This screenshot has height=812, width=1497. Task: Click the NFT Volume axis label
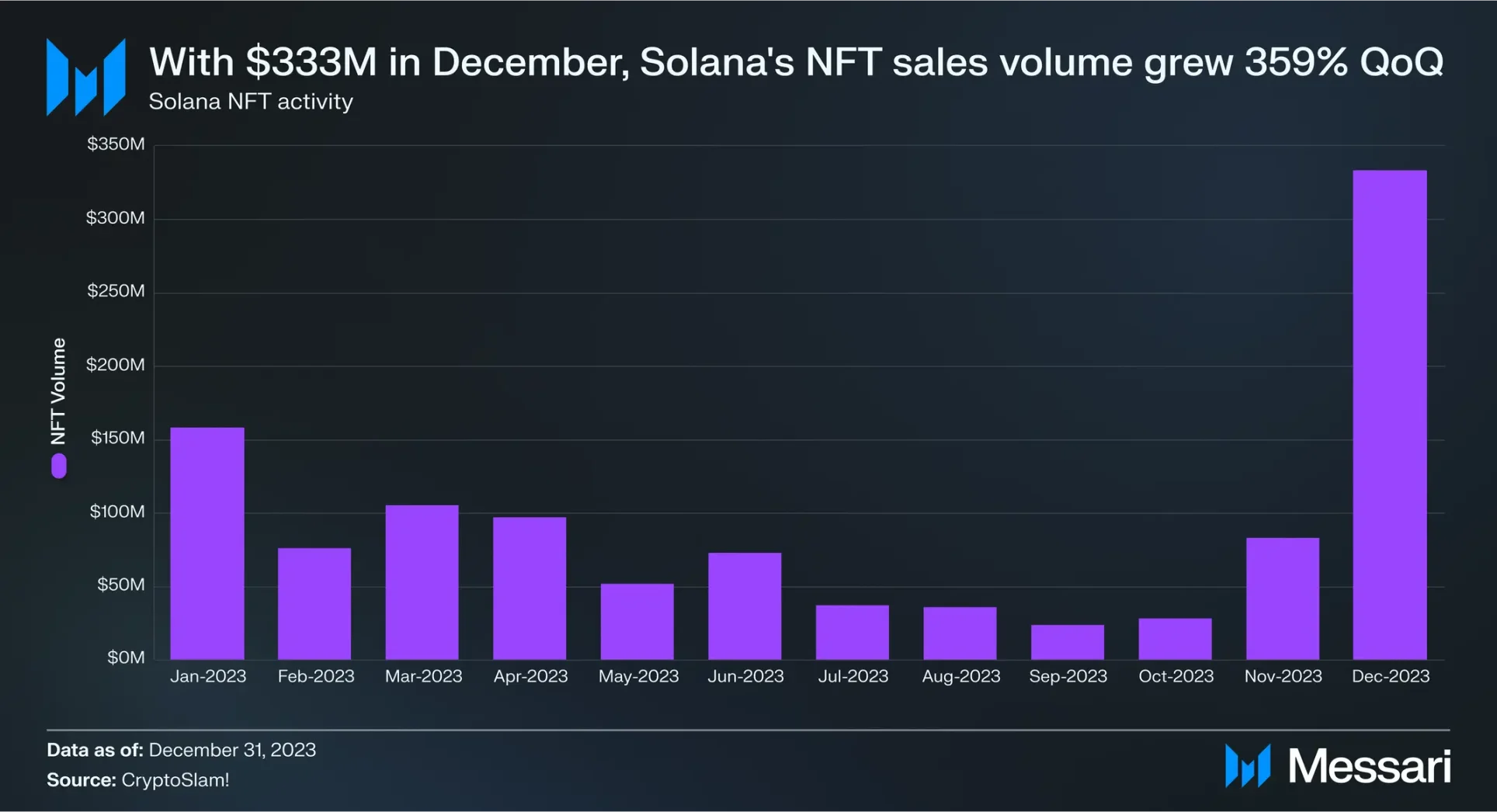pos(58,391)
